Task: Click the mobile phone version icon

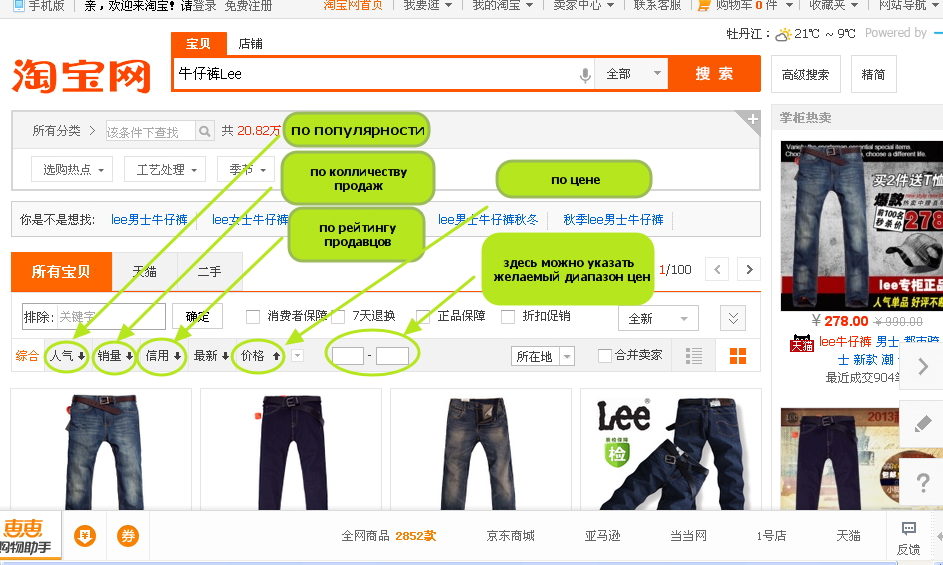Action: pyautogui.click(x=19, y=5)
